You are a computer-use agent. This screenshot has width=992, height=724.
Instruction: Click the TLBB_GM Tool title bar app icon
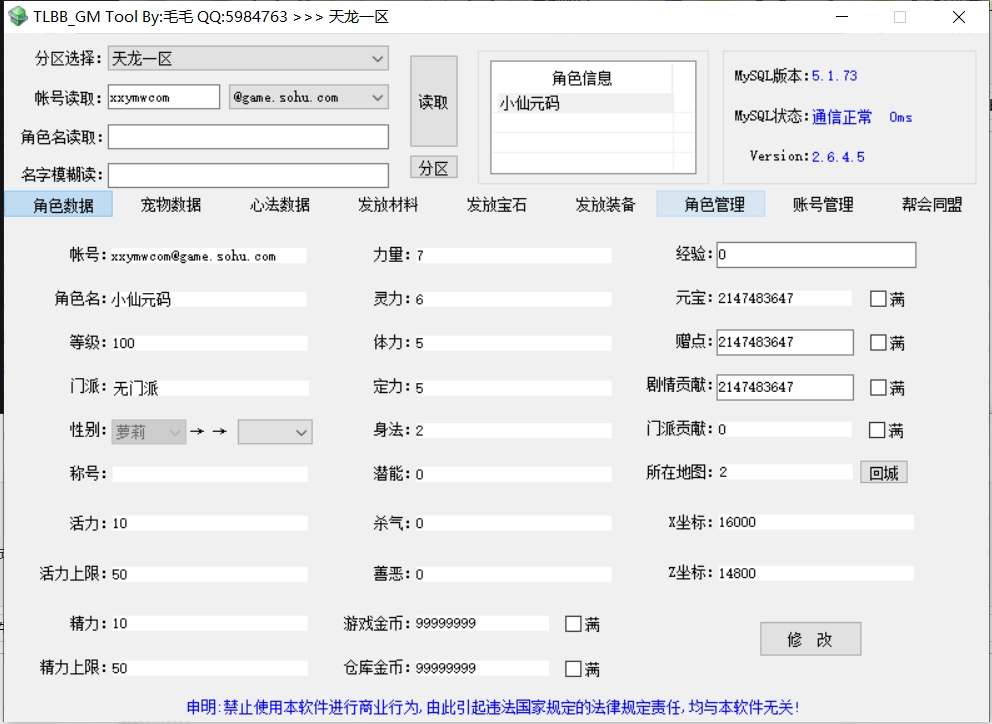click(18, 16)
